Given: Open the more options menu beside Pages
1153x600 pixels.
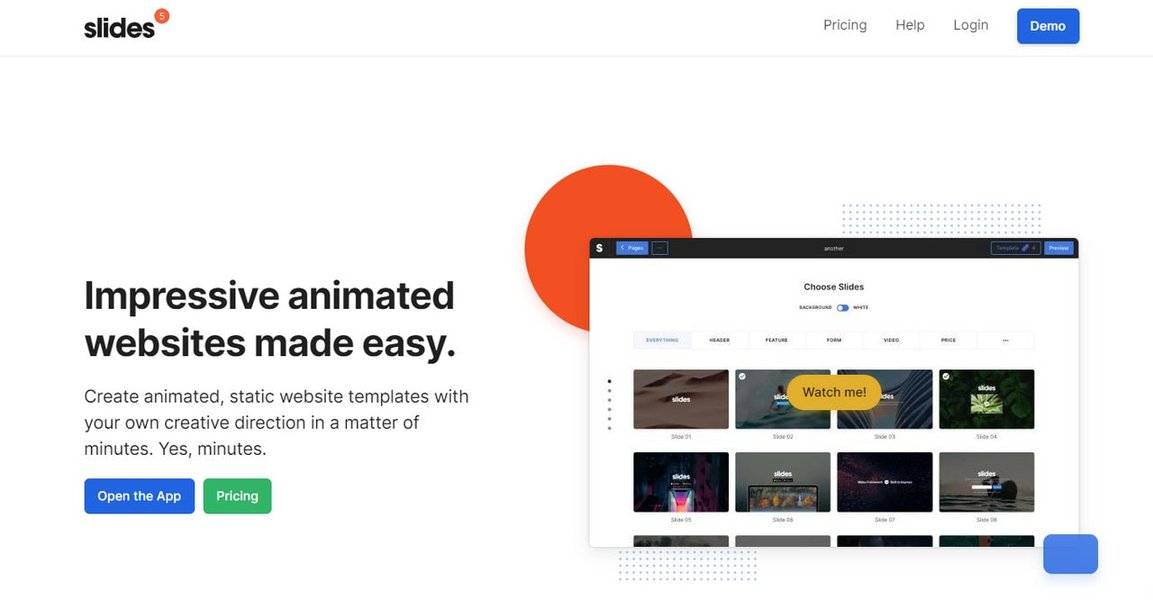Looking at the screenshot, I should tap(658, 247).
